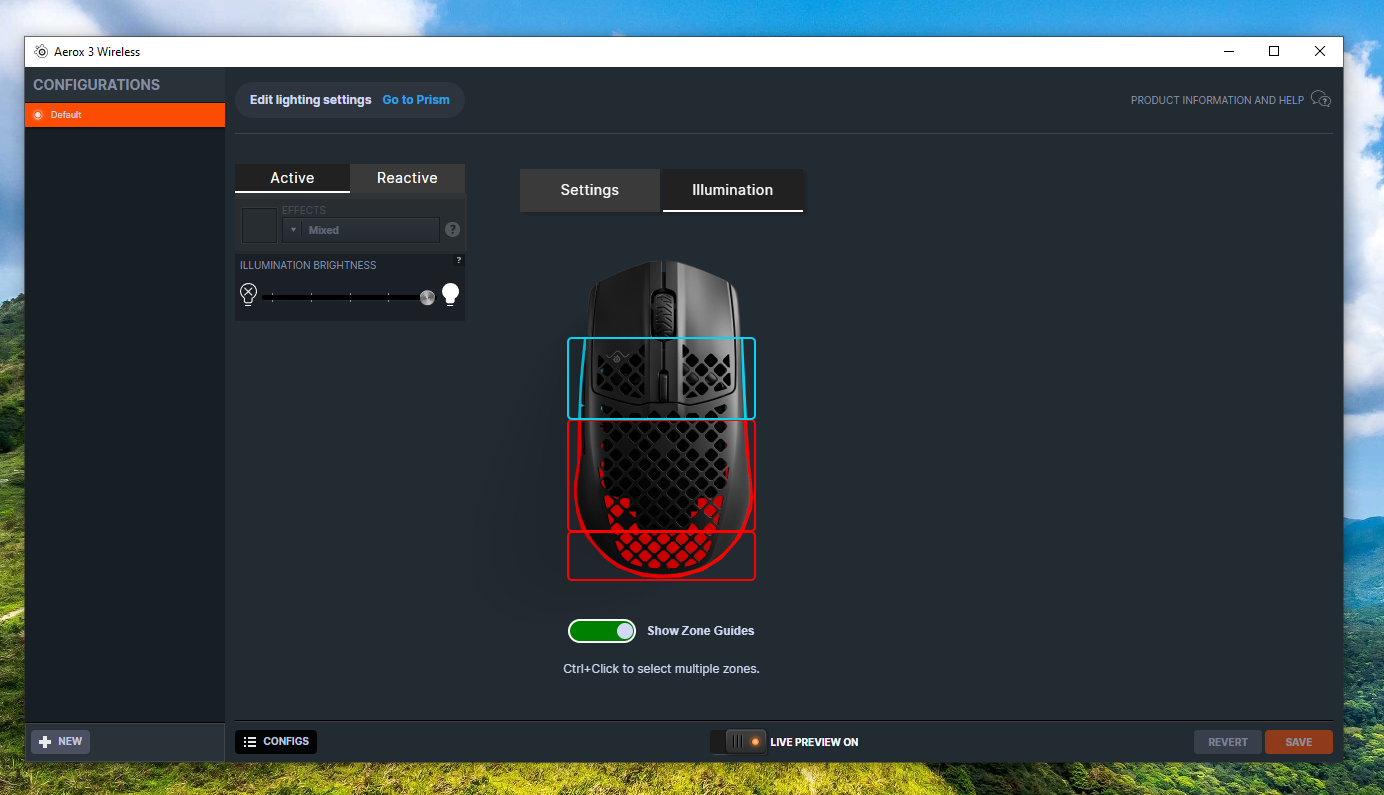The height and width of the screenshot is (795, 1384).
Task: Close the Aerox 3 Wireless window
Action: [x=1320, y=51]
